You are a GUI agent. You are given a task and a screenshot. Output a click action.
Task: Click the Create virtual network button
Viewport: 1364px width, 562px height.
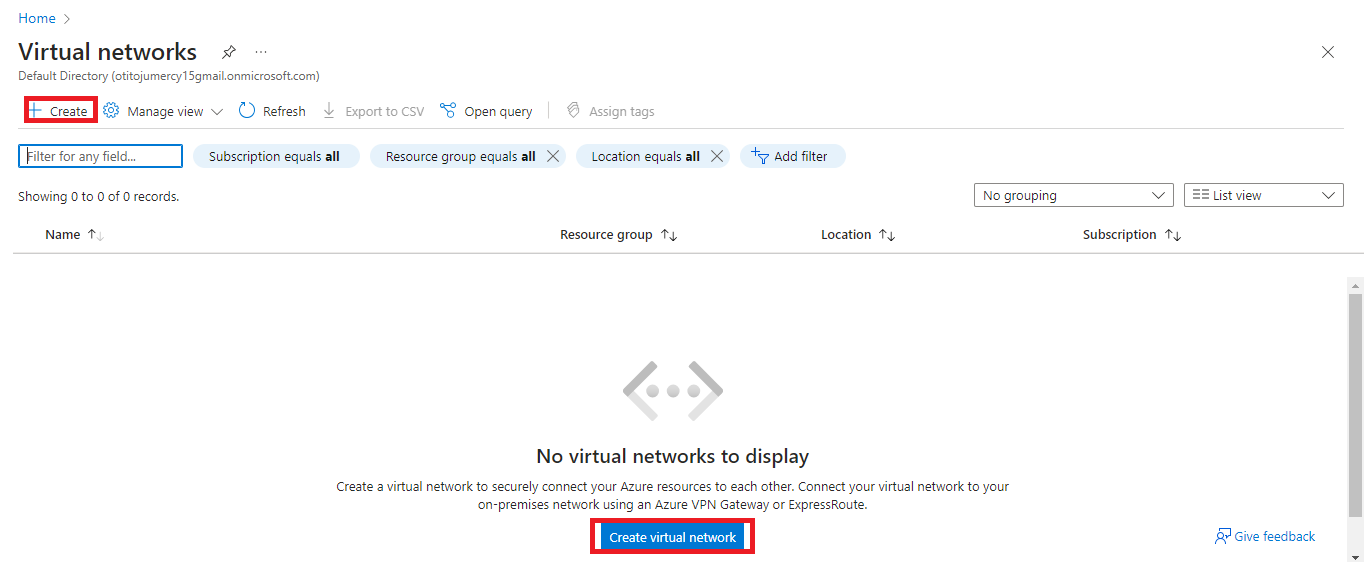pyautogui.click(x=672, y=537)
